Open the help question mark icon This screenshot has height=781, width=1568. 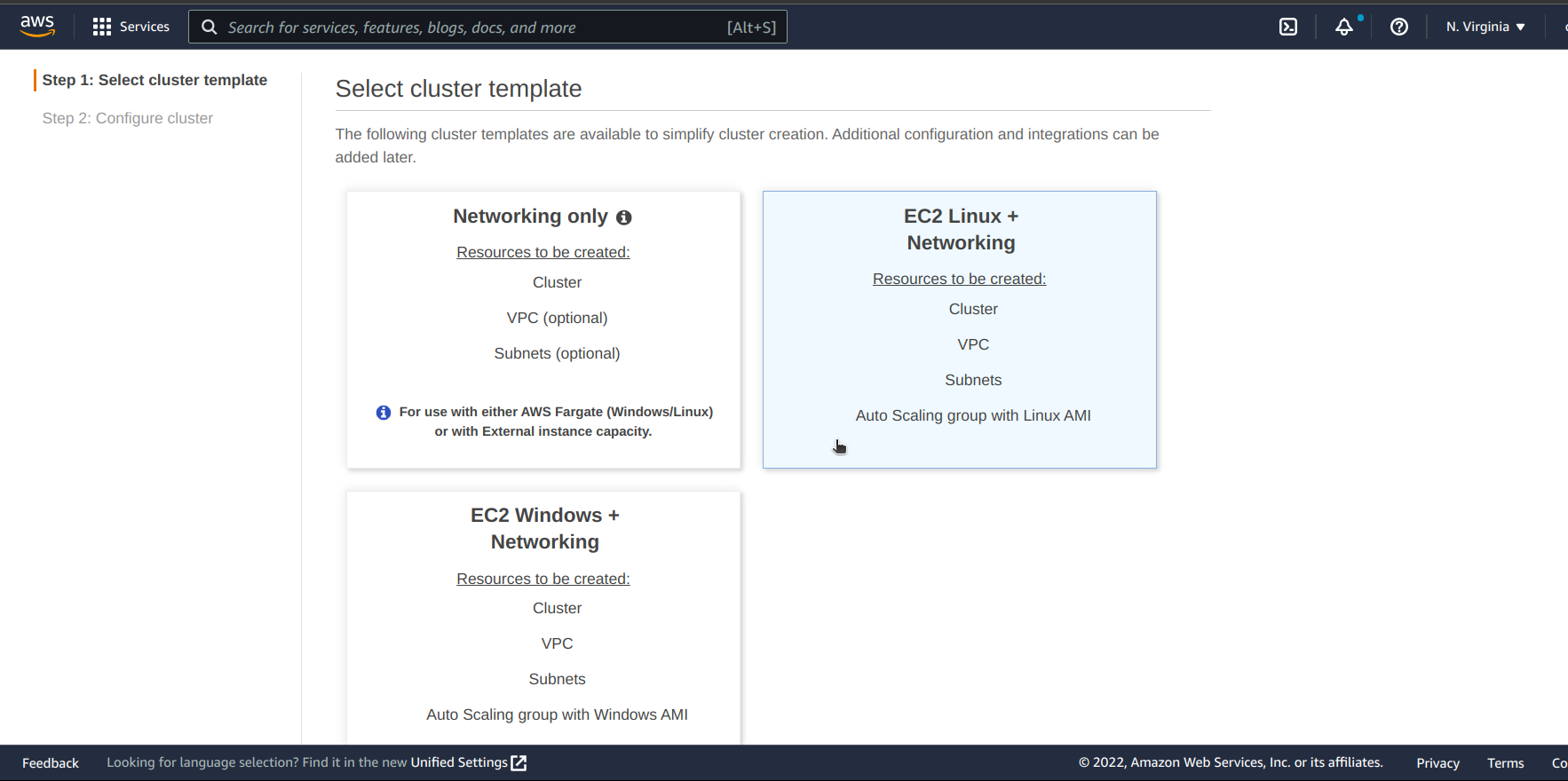pyautogui.click(x=1398, y=27)
